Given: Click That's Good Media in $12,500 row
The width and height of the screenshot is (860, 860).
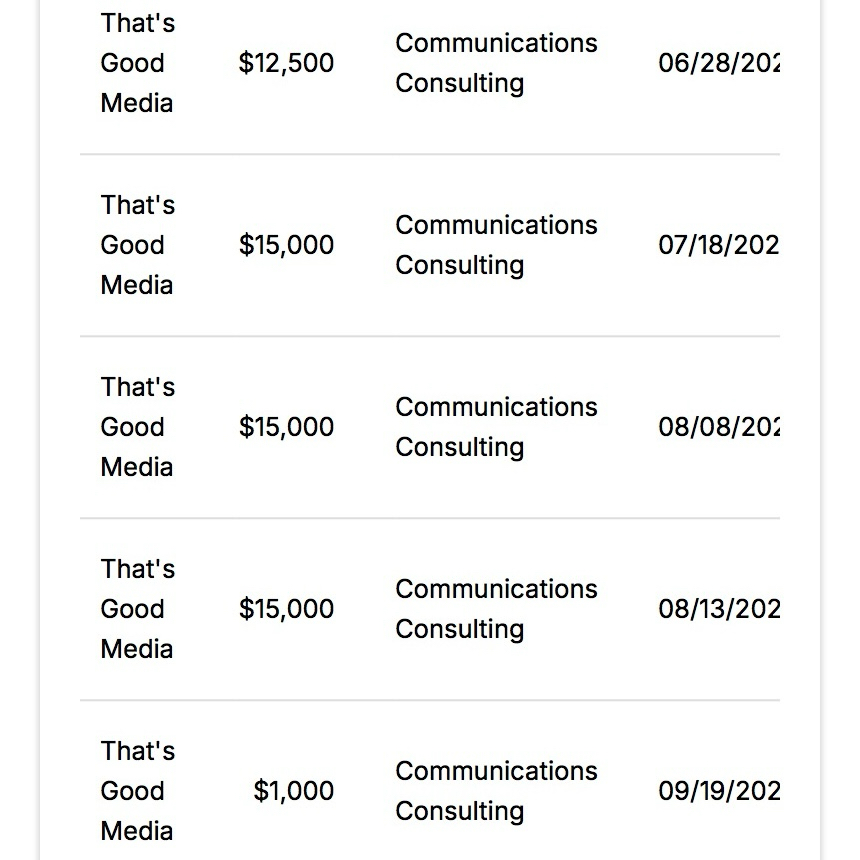Looking at the screenshot, I should pyautogui.click(x=137, y=63).
